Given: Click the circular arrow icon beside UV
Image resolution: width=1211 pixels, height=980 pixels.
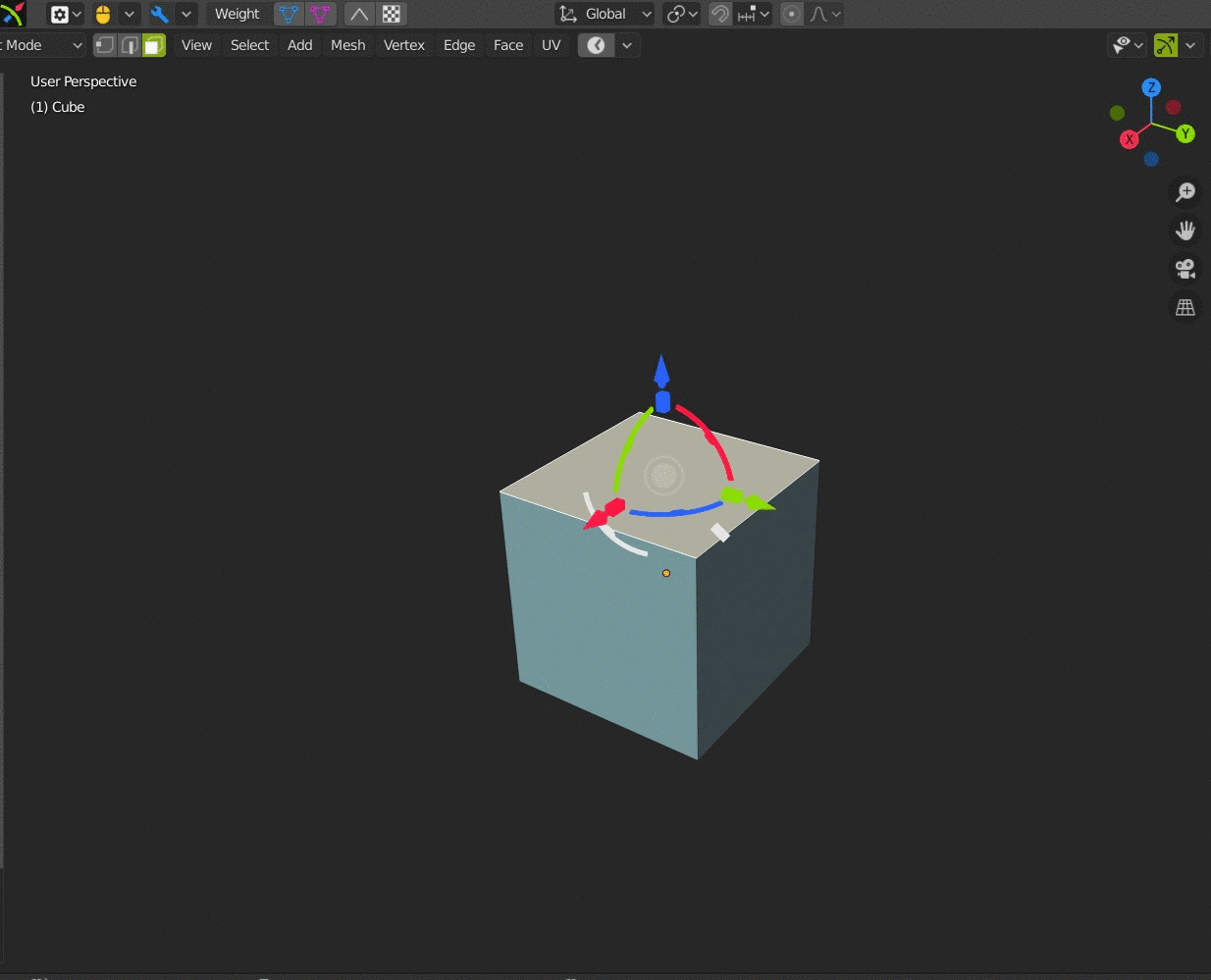Looking at the screenshot, I should pos(596,45).
